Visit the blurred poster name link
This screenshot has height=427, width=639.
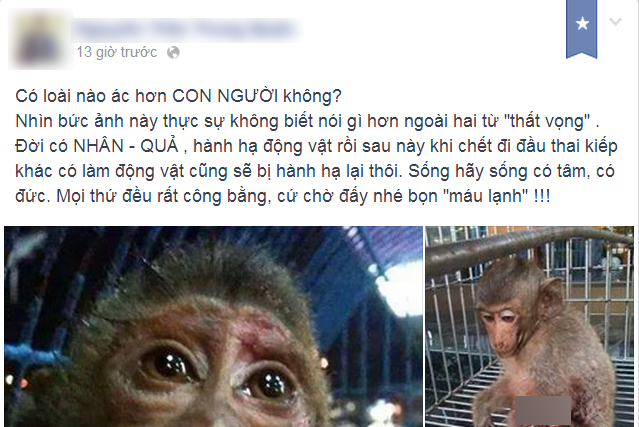coord(187,30)
